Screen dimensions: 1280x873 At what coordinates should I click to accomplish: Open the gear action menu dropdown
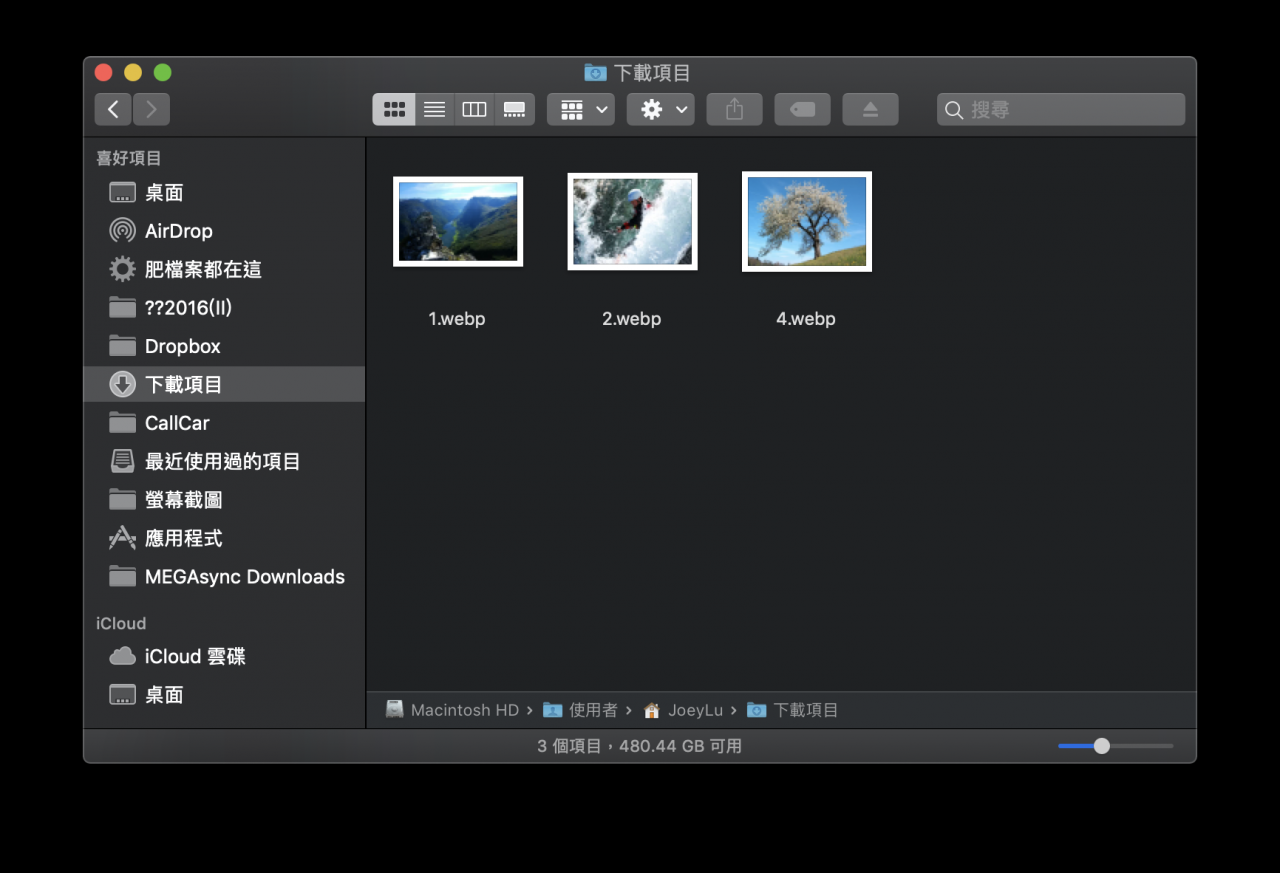661,109
